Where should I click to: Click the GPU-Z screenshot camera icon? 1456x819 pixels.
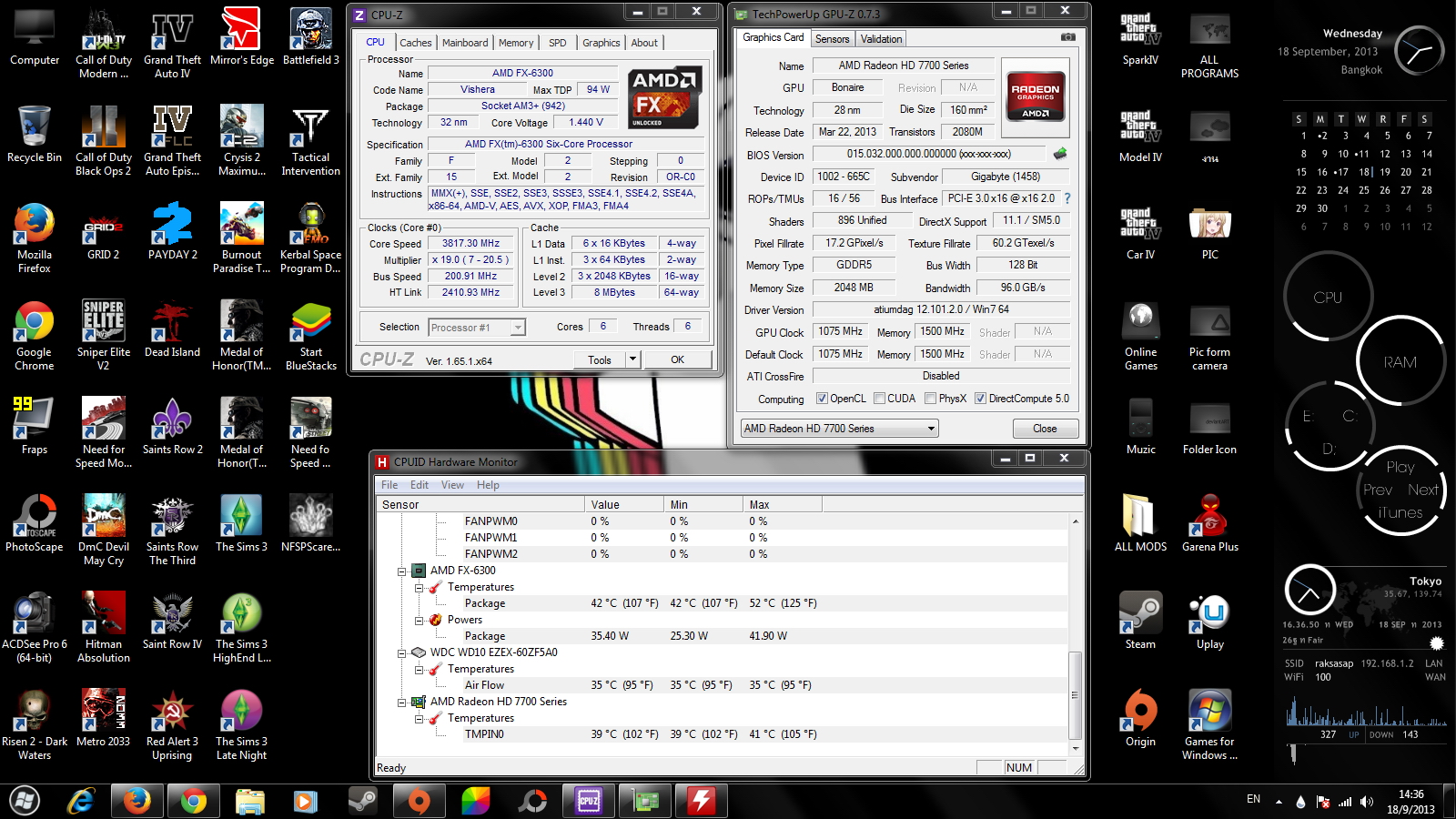tap(1068, 37)
